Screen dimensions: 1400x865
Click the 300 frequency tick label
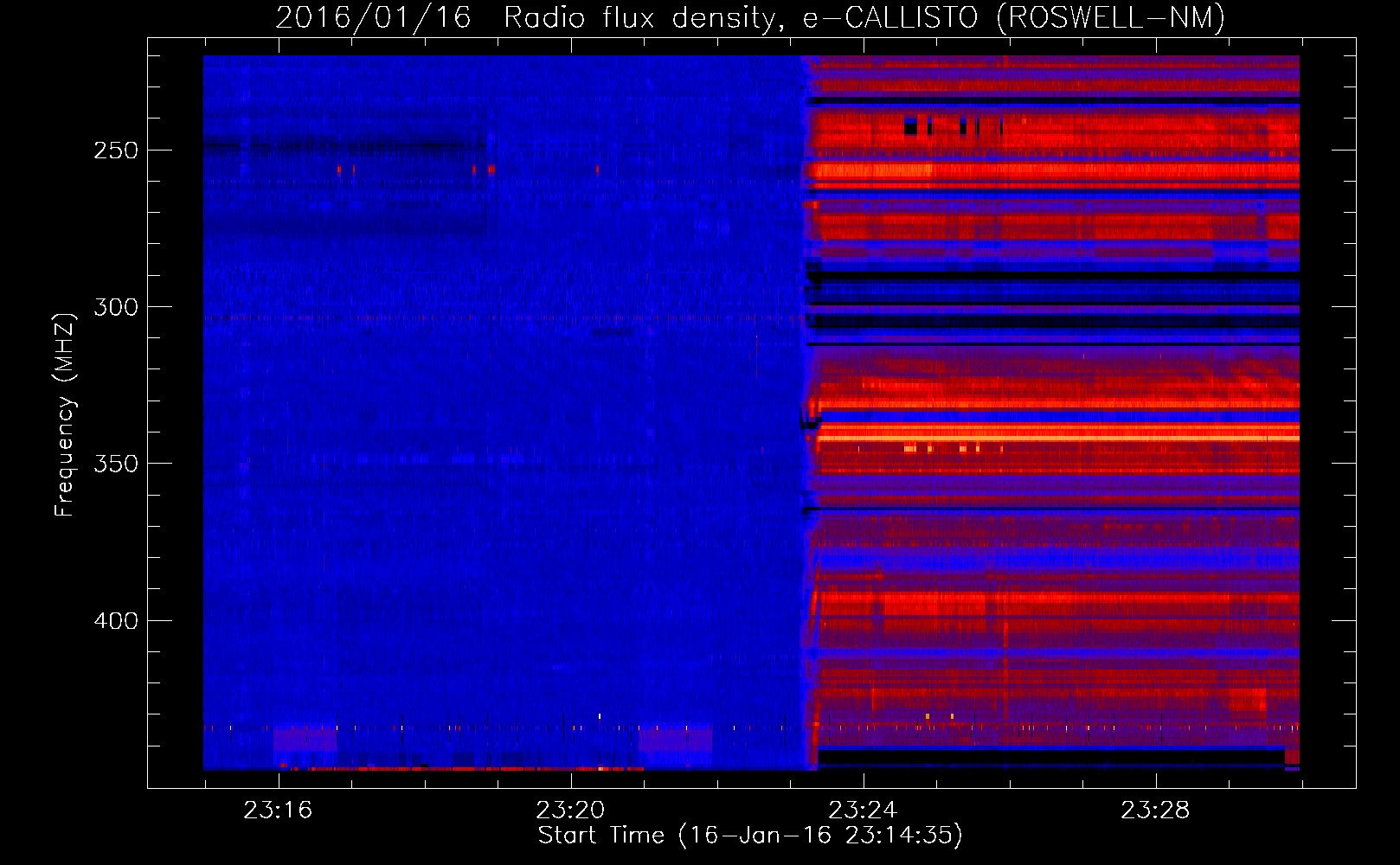coord(116,307)
